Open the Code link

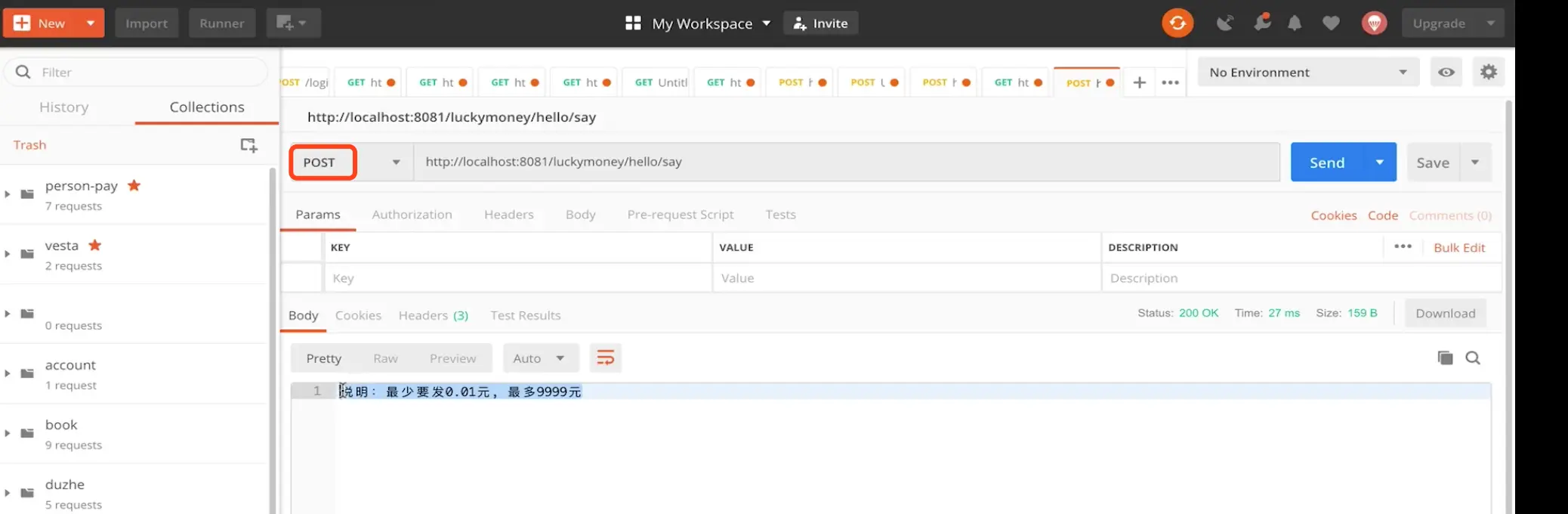click(1383, 215)
